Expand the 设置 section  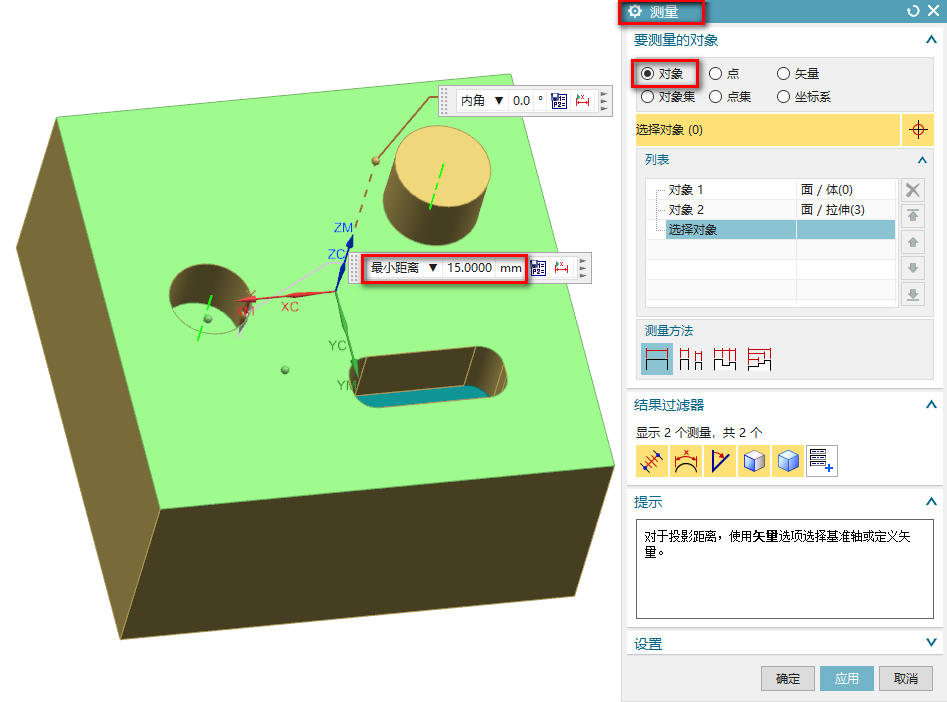coord(931,643)
